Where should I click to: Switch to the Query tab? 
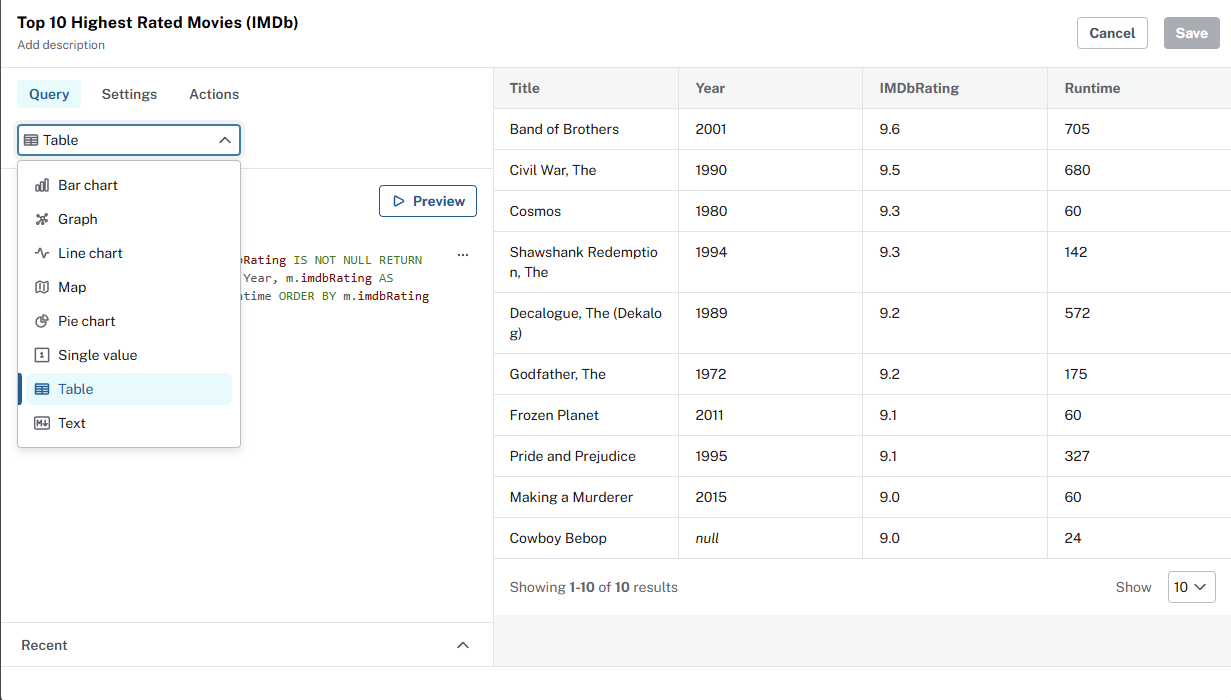pos(49,94)
